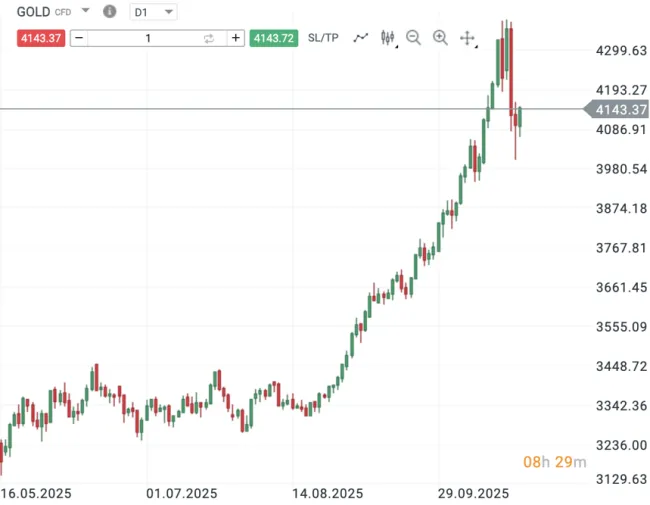Click the 29.09.2025 date on time axis

pos(475,493)
